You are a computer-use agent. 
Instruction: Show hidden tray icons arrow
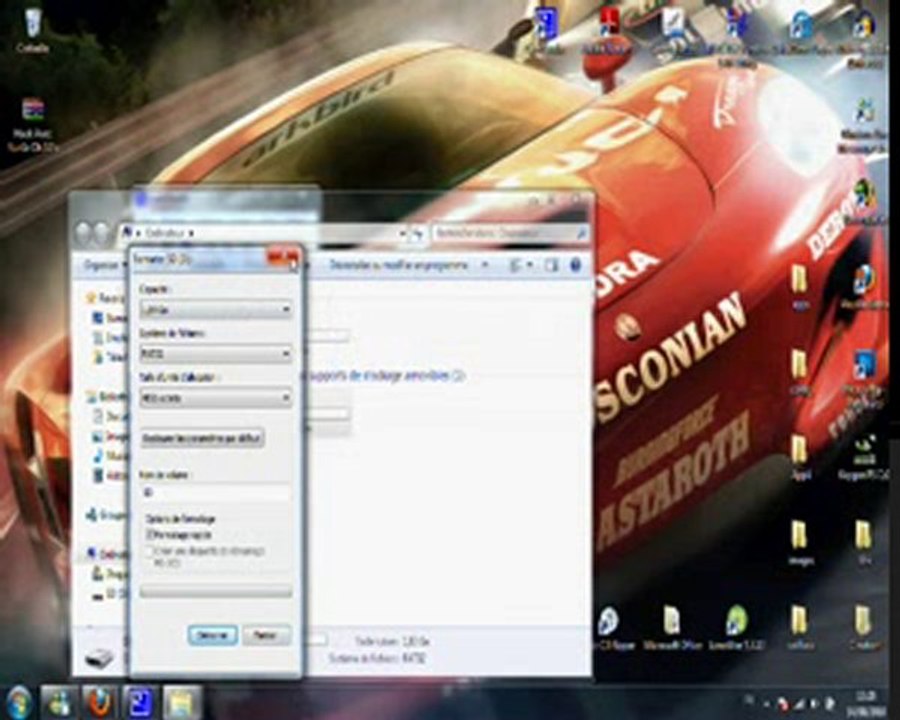click(x=766, y=703)
